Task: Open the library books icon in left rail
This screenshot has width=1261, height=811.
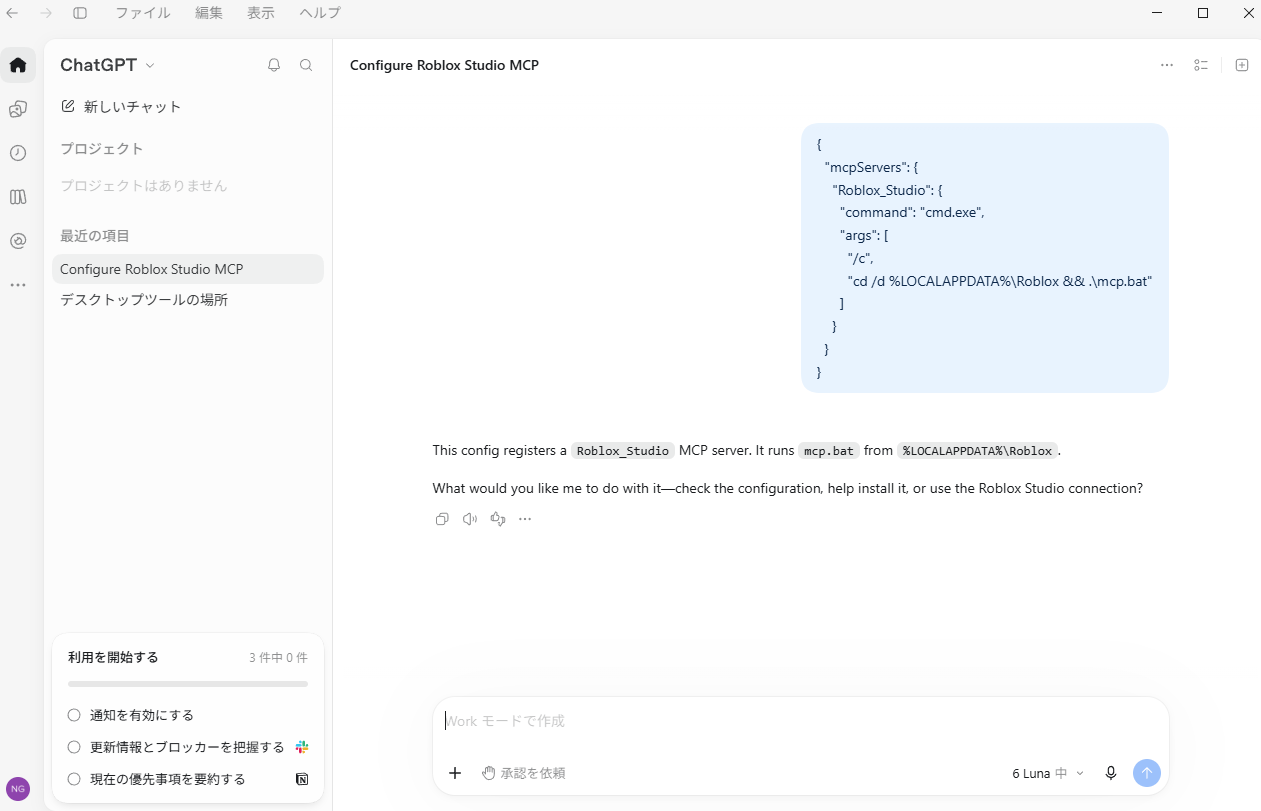Action: 18,197
